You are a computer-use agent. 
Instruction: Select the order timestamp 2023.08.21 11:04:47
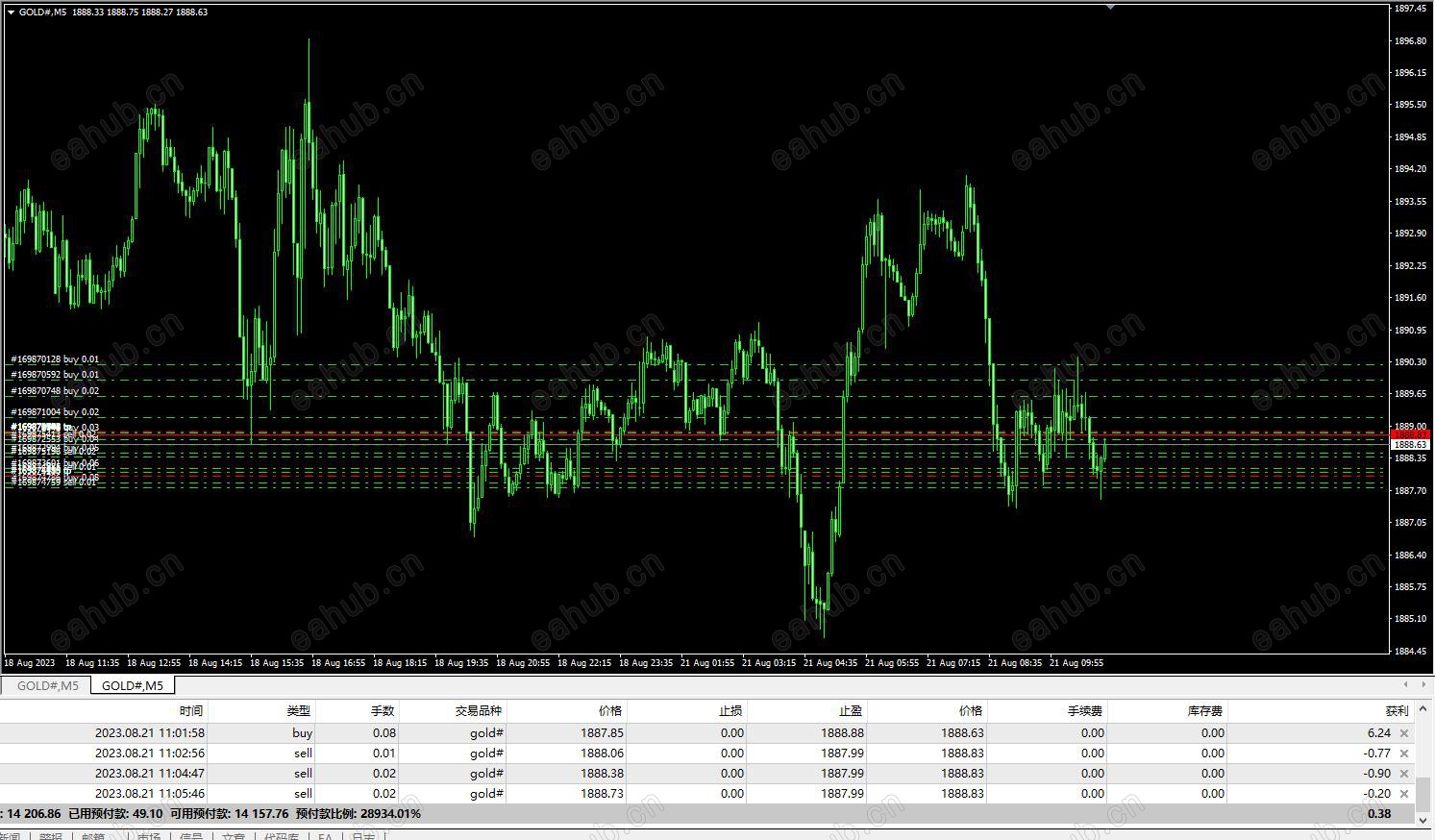coord(149,774)
